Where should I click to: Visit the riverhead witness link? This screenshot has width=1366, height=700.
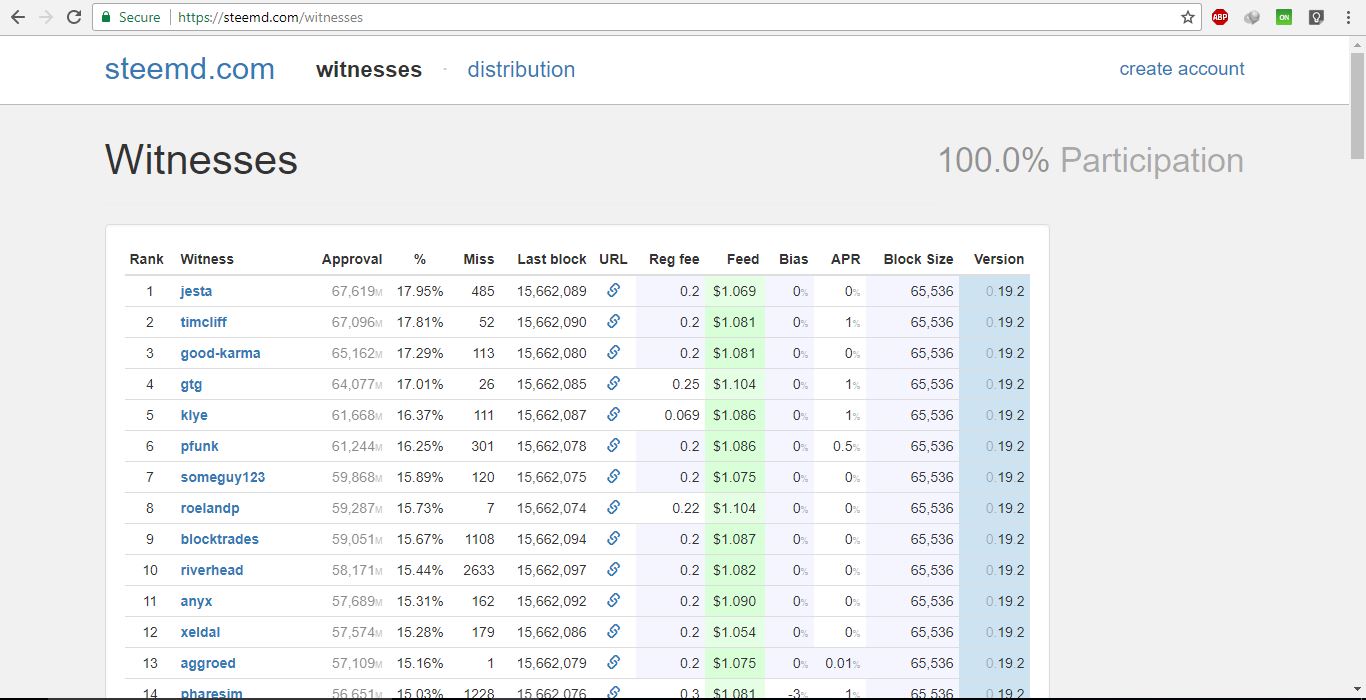pyautogui.click(x=212, y=571)
